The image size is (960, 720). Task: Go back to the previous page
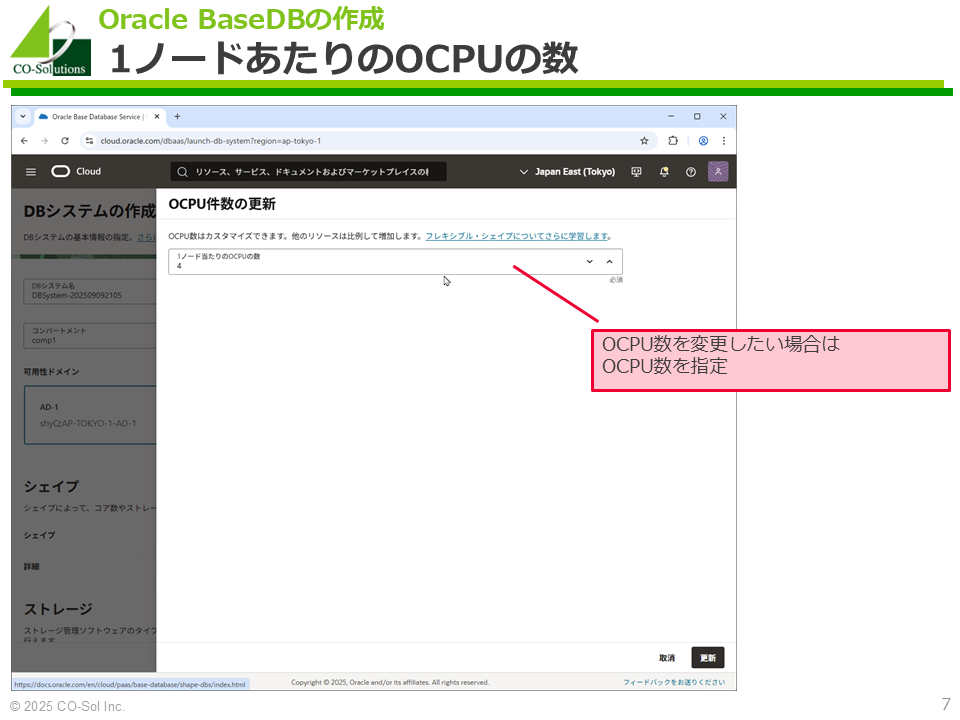click(x=24, y=141)
